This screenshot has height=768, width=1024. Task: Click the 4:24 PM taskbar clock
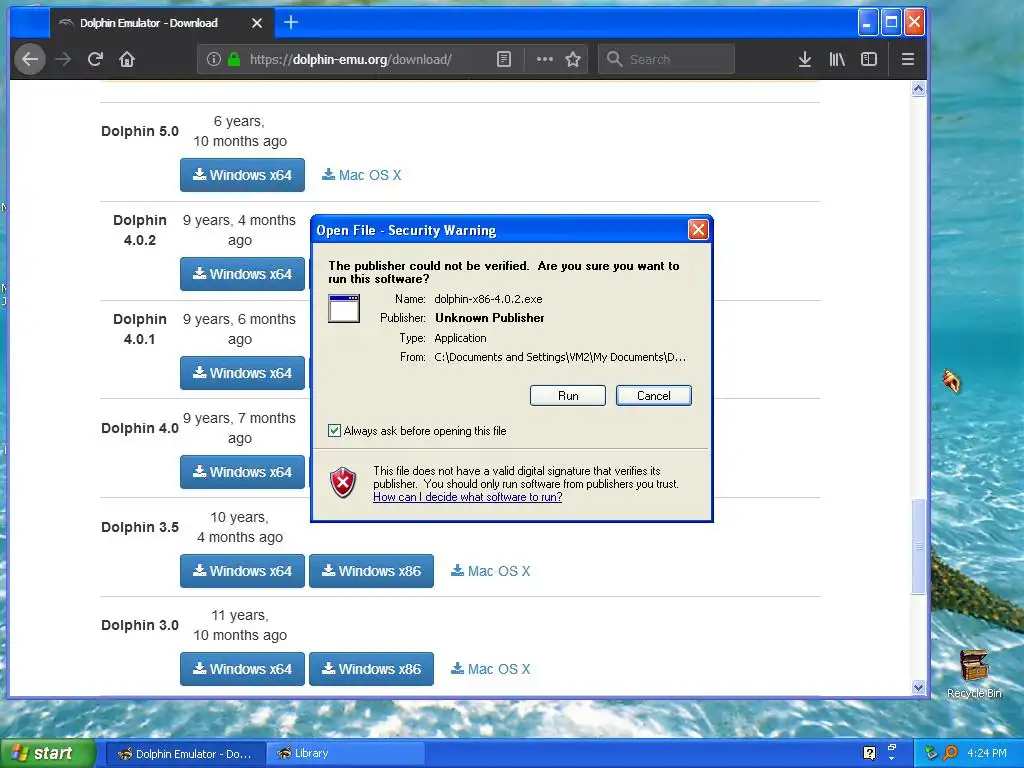pos(987,753)
